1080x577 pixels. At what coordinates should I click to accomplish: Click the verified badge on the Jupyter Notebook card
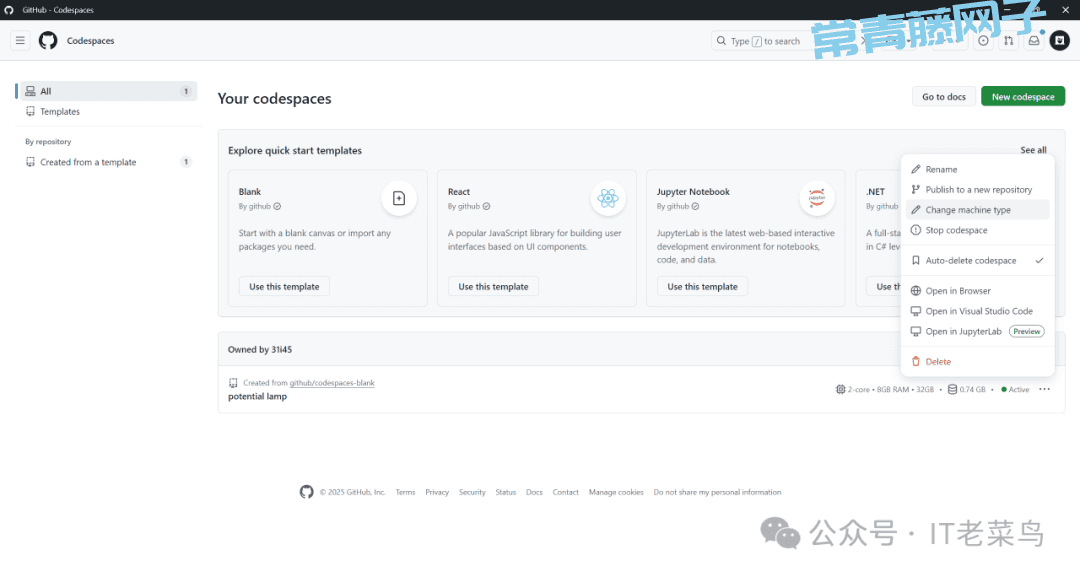(695, 207)
